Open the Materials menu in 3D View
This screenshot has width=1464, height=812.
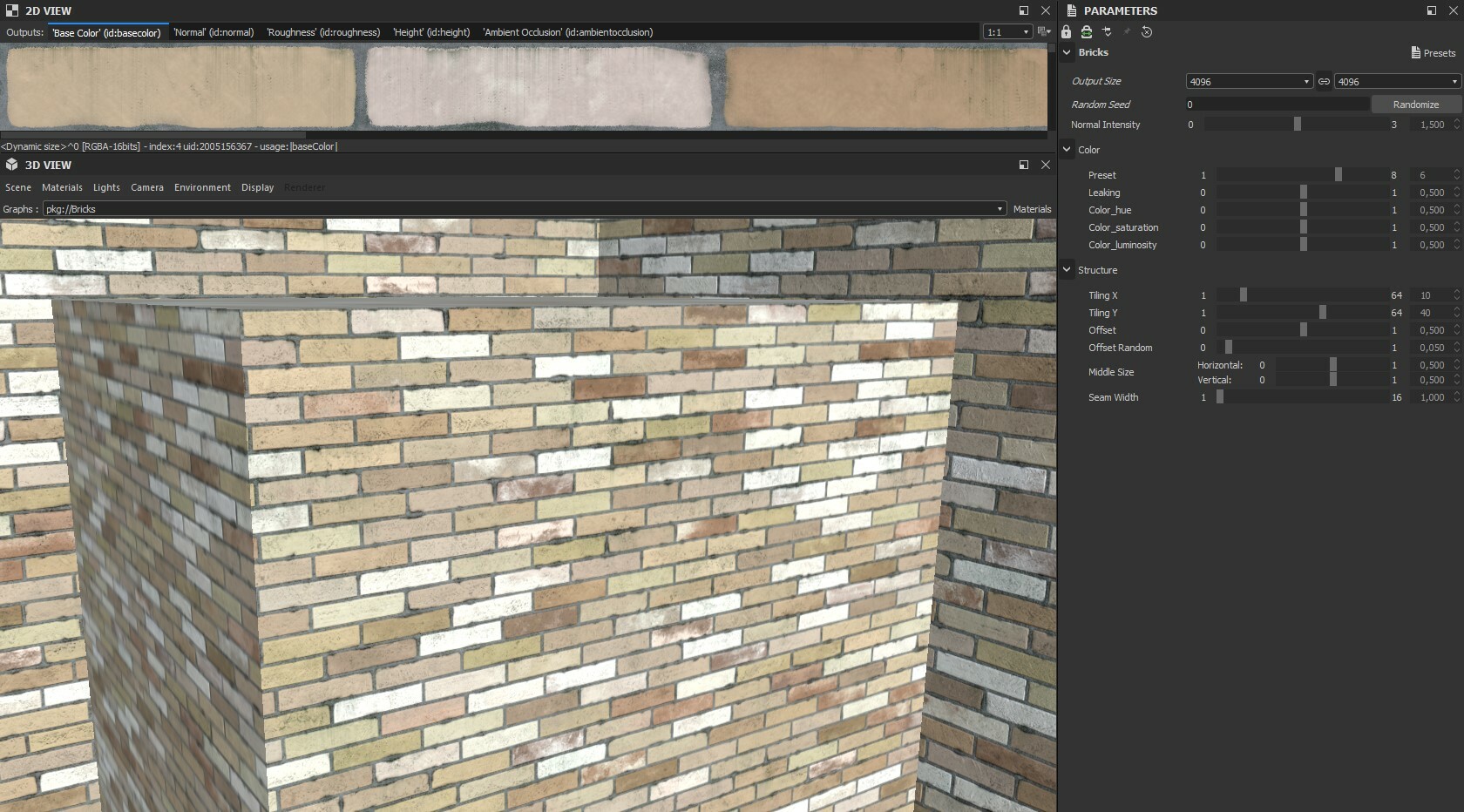click(62, 187)
